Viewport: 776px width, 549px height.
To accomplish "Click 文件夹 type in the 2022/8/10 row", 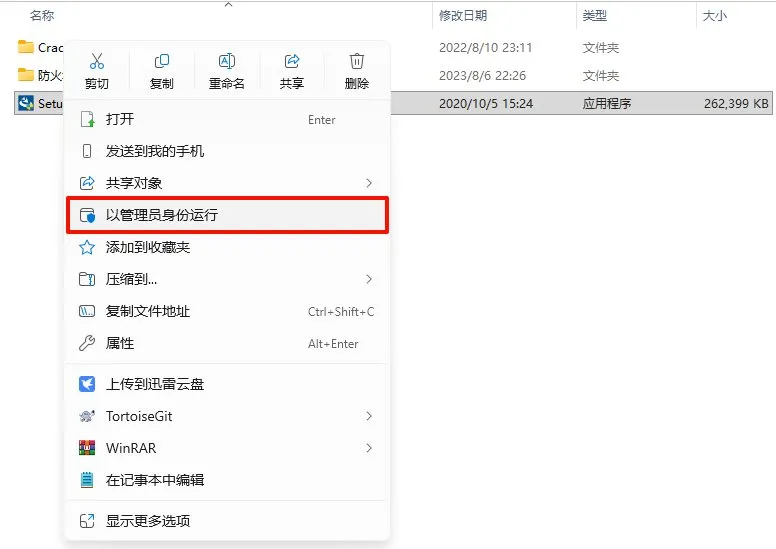I will pyautogui.click(x=601, y=48).
